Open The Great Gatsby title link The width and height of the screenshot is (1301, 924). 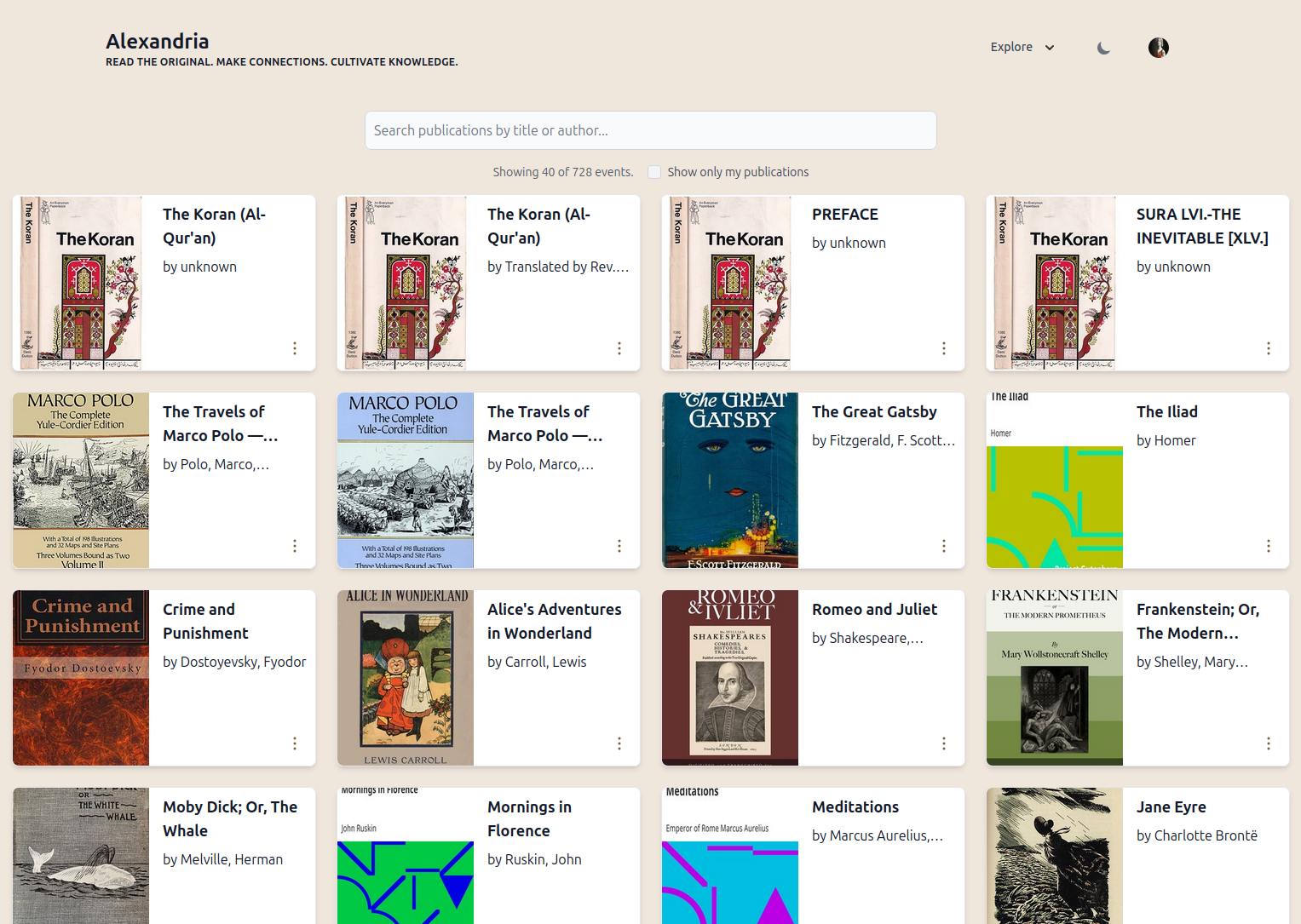[874, 412]
